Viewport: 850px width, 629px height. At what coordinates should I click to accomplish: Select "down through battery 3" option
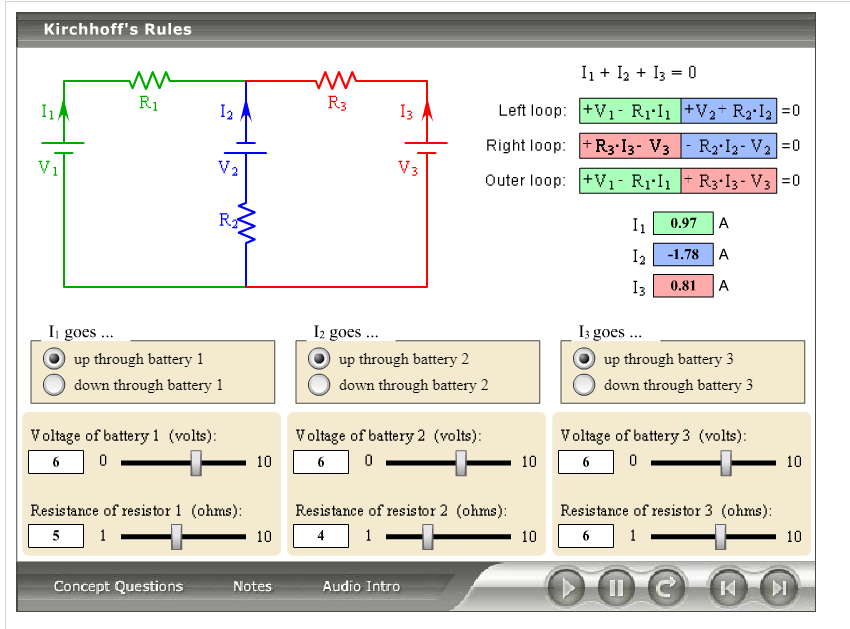(x=583, y=385)
